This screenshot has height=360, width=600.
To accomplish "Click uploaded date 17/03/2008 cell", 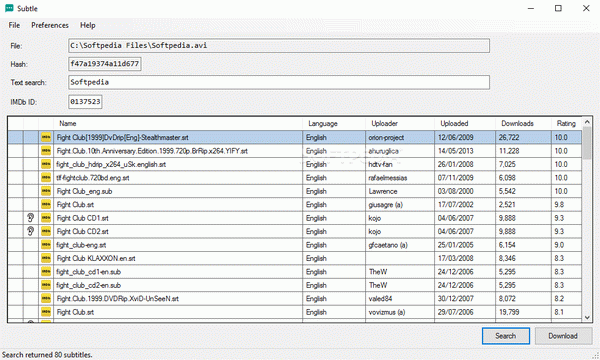I will (465, 258).
